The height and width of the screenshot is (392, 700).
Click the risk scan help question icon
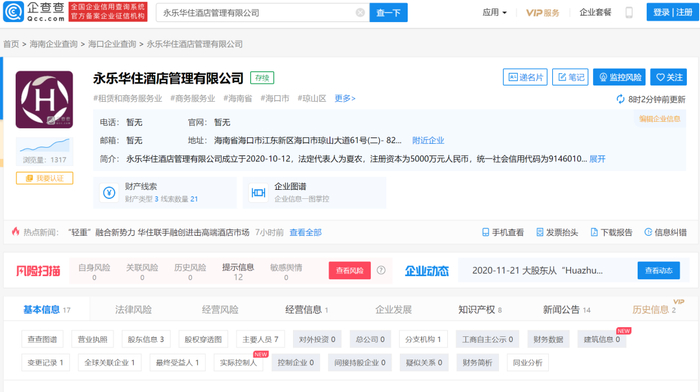coord(381,270)
